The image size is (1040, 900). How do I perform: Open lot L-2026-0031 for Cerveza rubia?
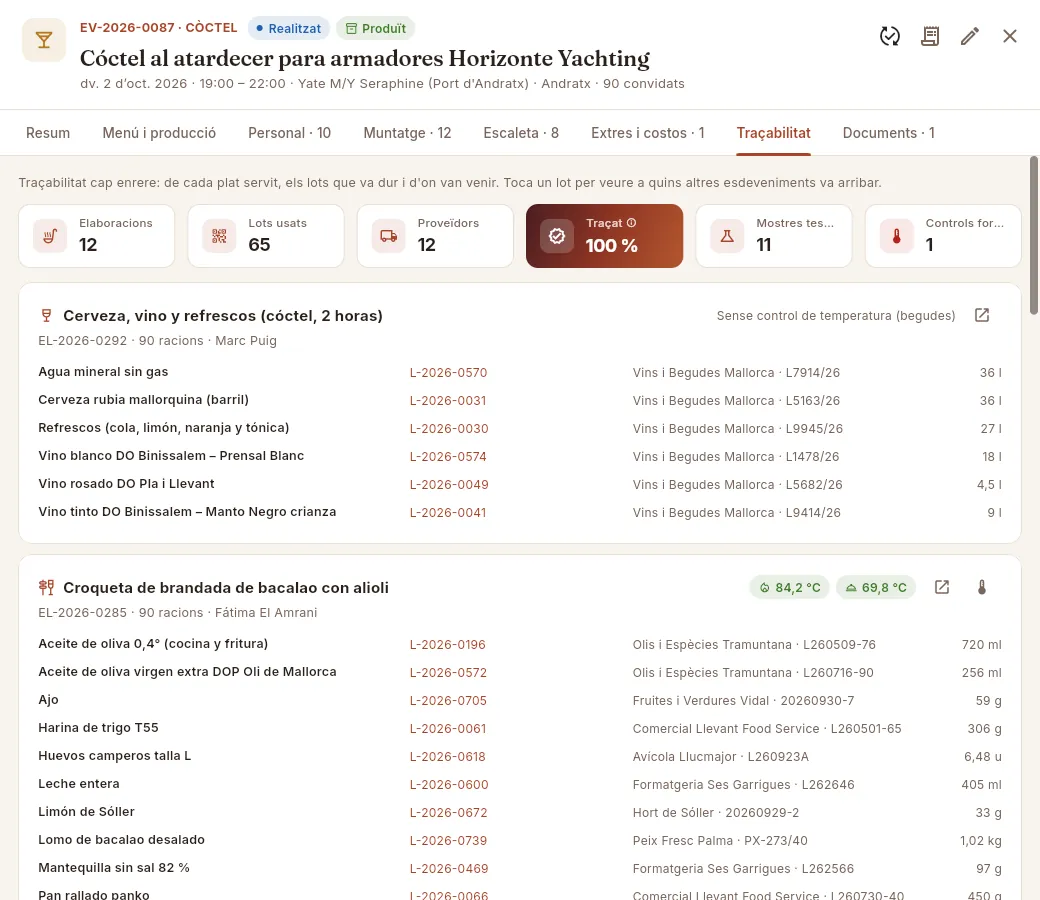[448, 401]
